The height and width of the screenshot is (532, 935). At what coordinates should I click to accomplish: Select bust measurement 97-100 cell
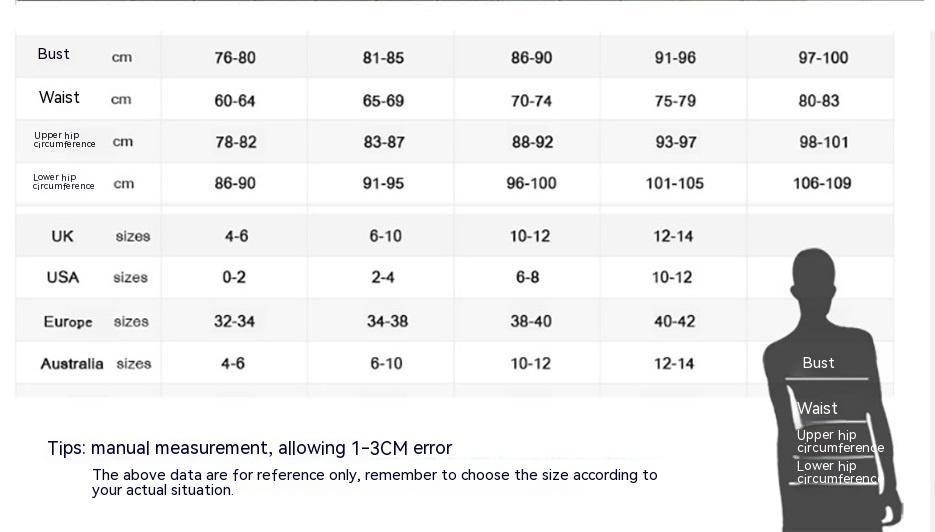click(x=823, y=58)
